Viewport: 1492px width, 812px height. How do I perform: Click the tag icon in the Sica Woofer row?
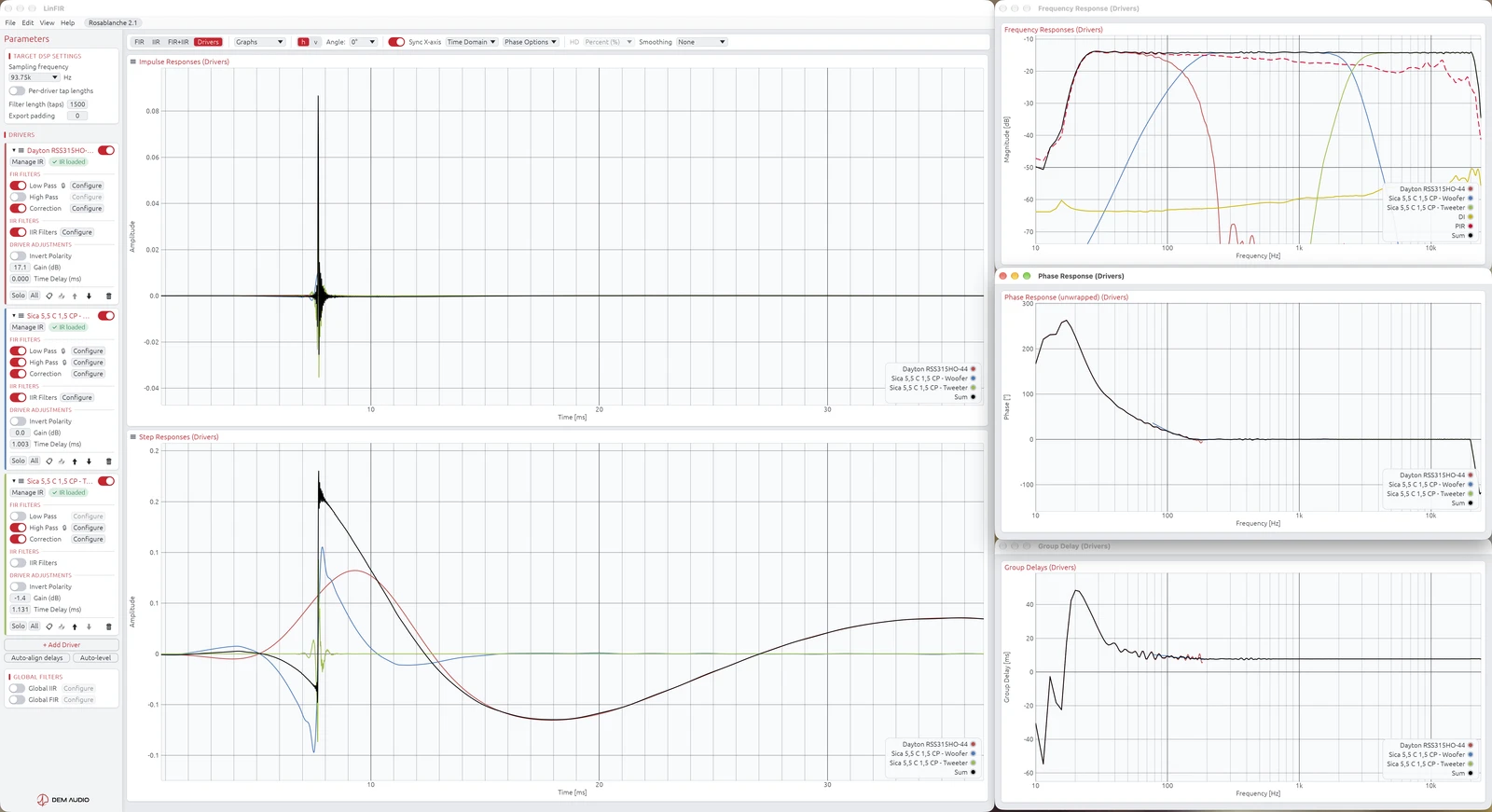pos(49,461)
